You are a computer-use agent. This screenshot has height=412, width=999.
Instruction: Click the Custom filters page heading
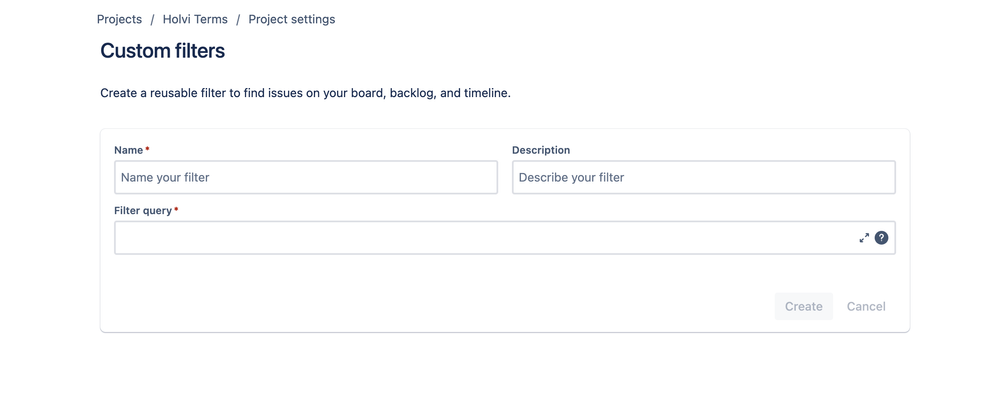pyautogui.click(x=162, y=51)
